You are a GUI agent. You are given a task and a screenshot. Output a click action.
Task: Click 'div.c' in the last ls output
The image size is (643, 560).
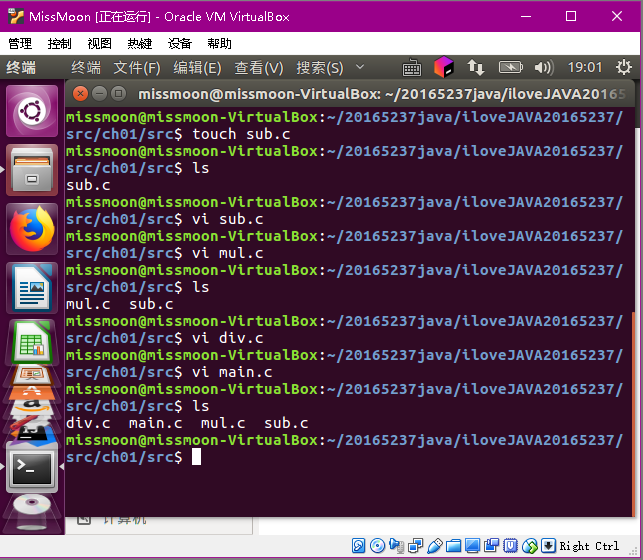pyautogui.click(x=88, y=423)
